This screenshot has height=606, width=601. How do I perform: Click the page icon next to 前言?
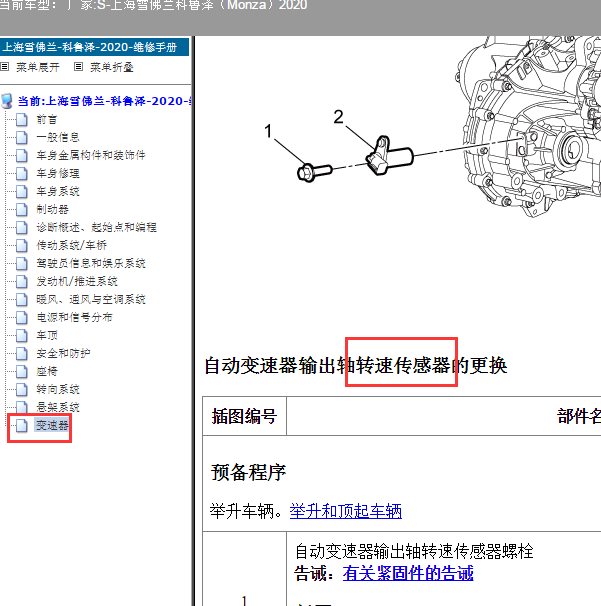tap(22, 119)
